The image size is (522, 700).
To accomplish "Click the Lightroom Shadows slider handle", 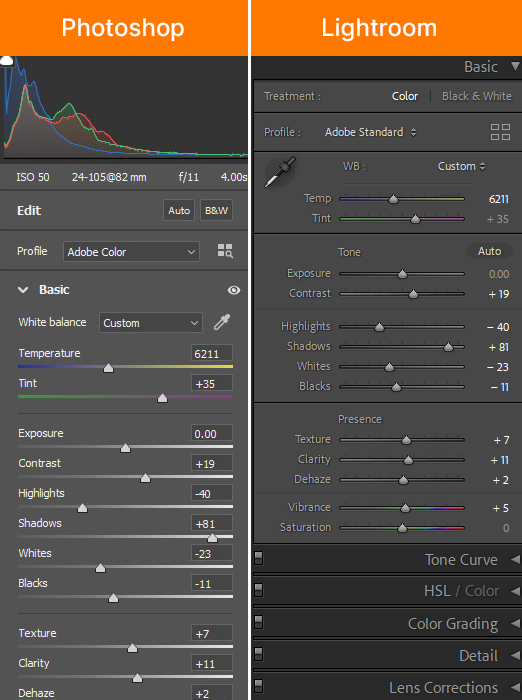I will coord(448,347).
